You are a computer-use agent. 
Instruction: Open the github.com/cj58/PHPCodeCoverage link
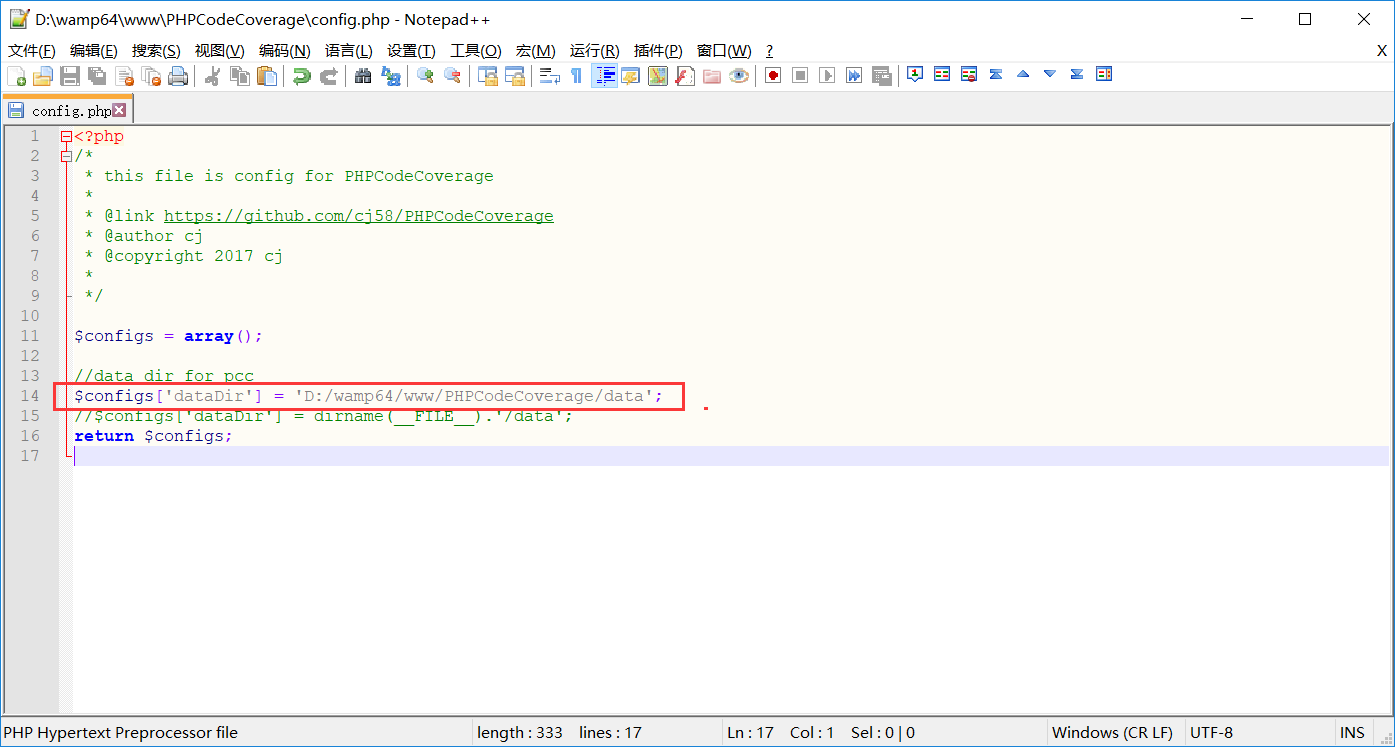point(359,216)
